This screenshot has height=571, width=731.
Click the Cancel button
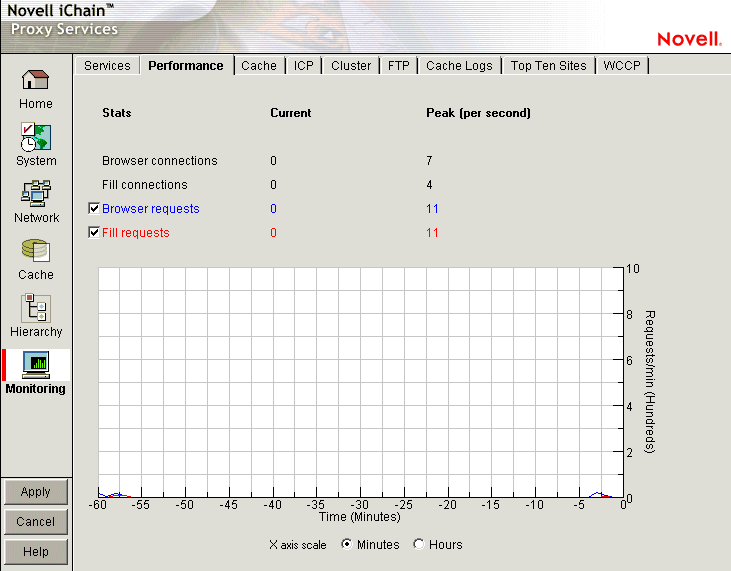(x=36, y=522)
